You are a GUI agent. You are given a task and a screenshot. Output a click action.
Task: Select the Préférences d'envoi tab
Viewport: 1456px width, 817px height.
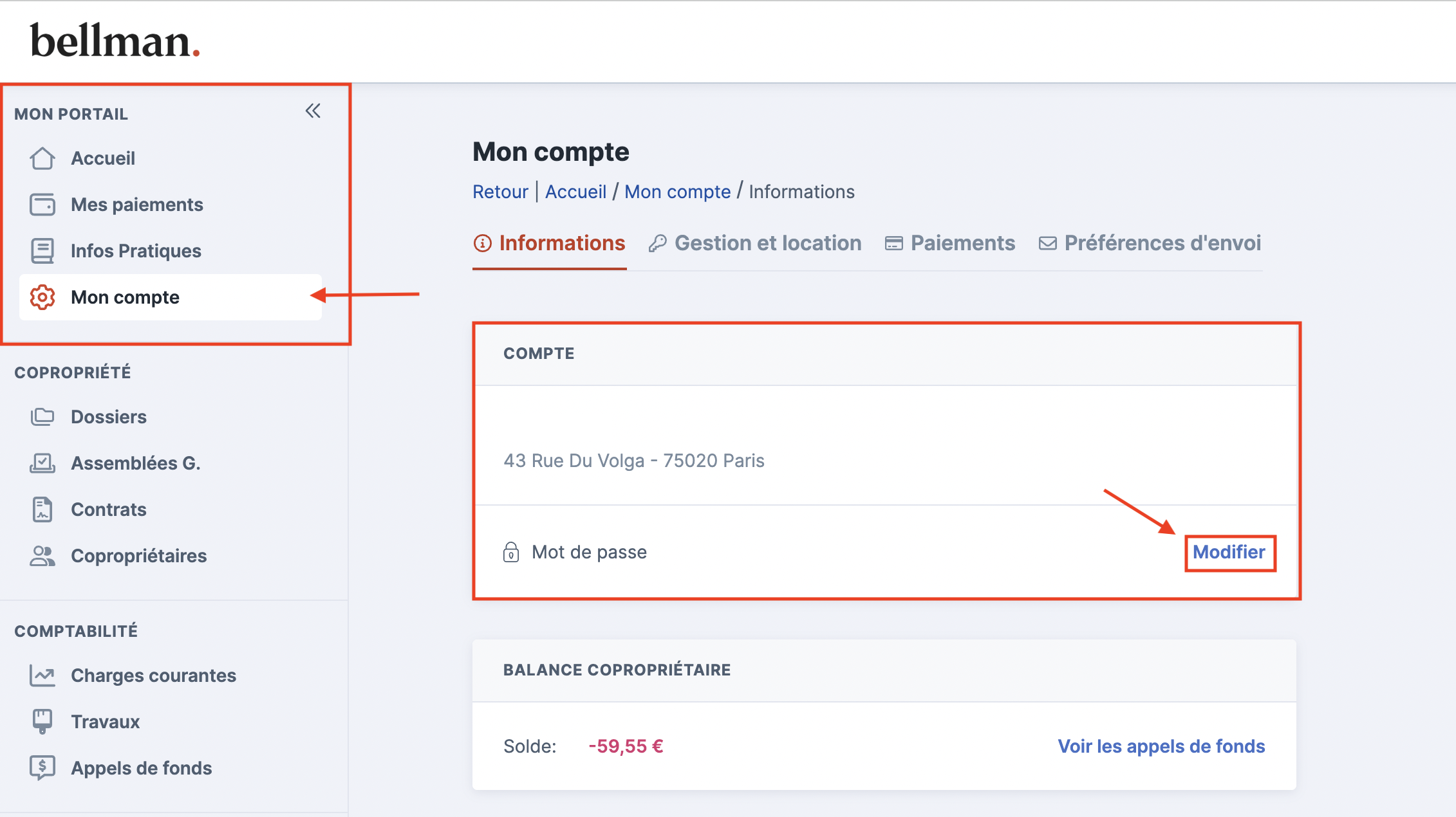(x=1150, y=243)
